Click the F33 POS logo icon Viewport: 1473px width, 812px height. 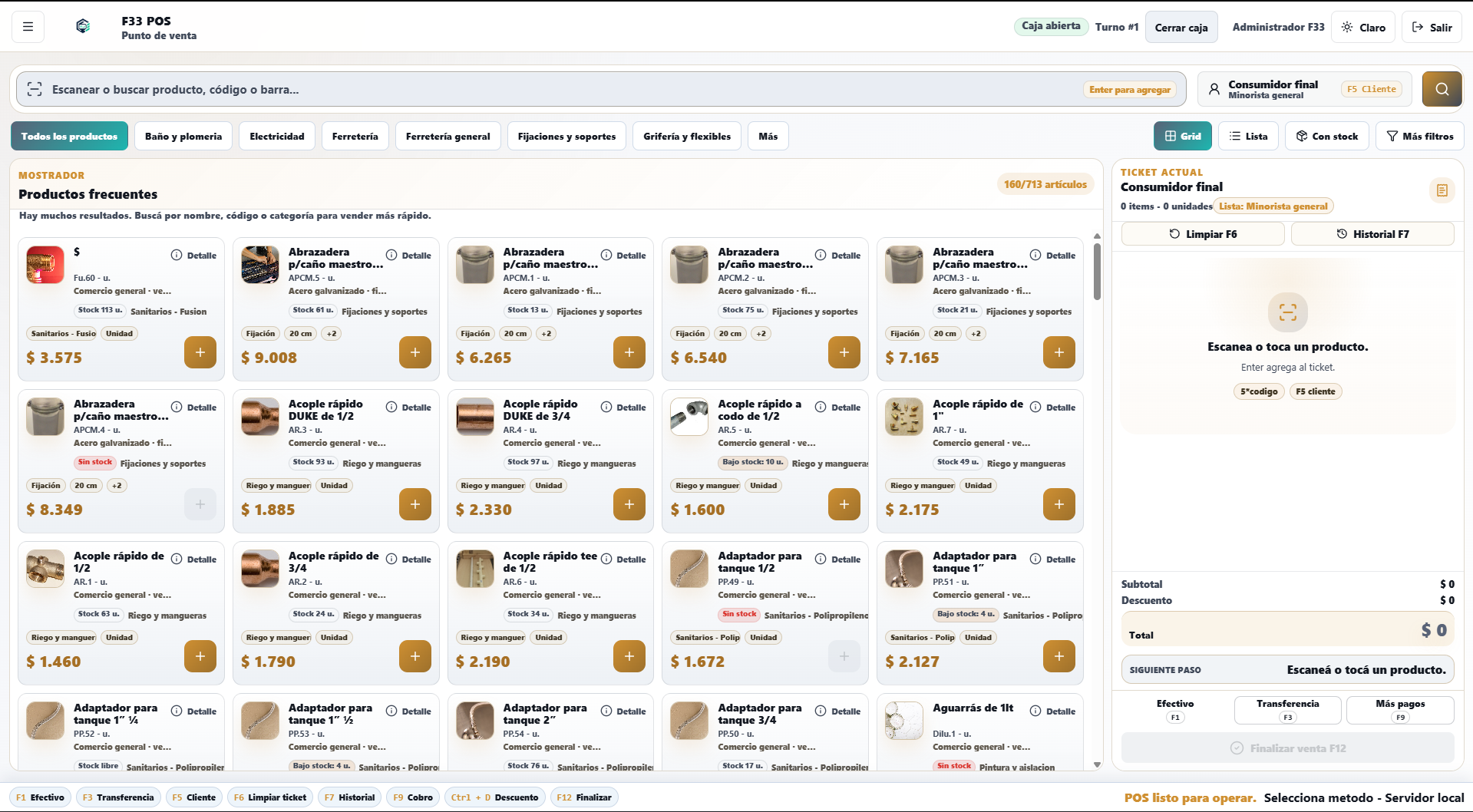(83, 27)
